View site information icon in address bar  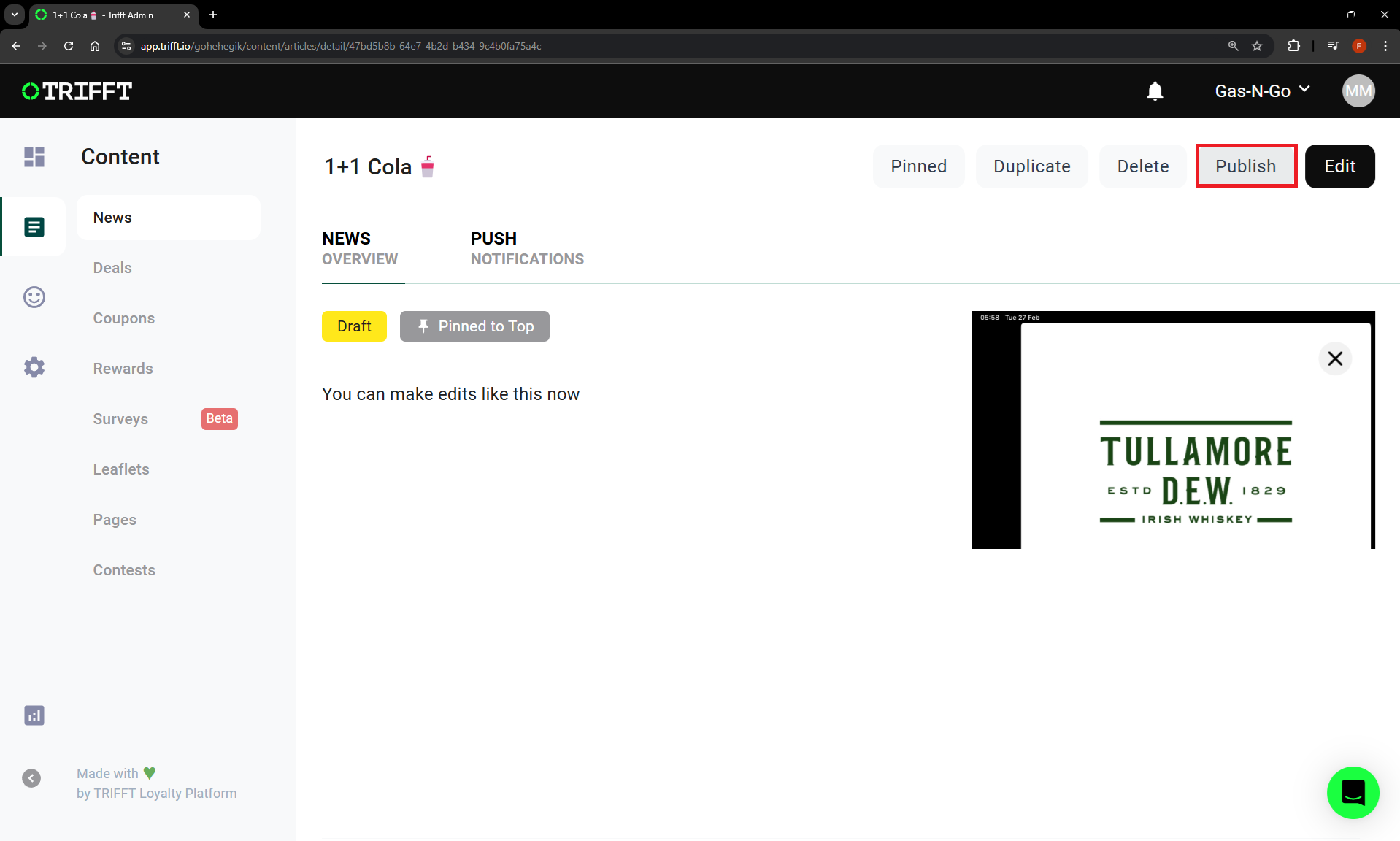(x=126, y=46)
